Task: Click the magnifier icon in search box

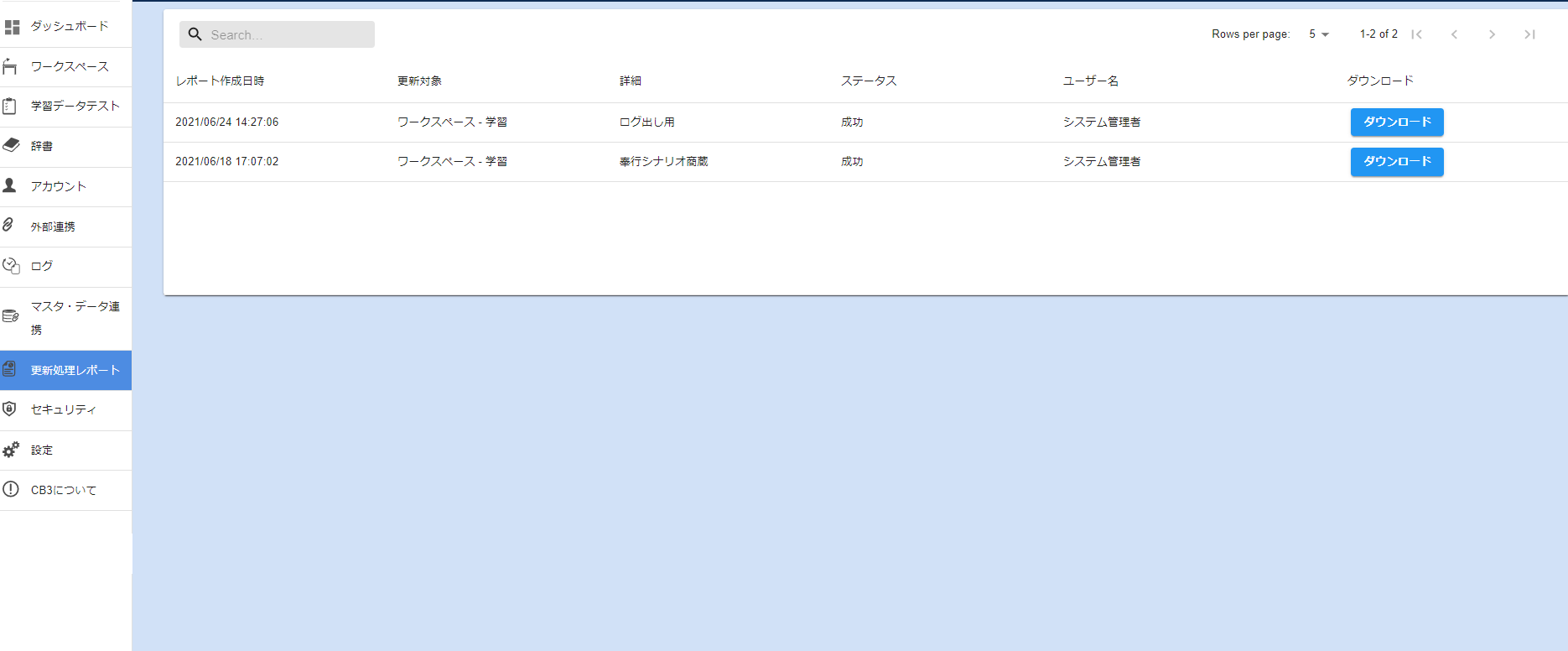Action: coord(195,34)
